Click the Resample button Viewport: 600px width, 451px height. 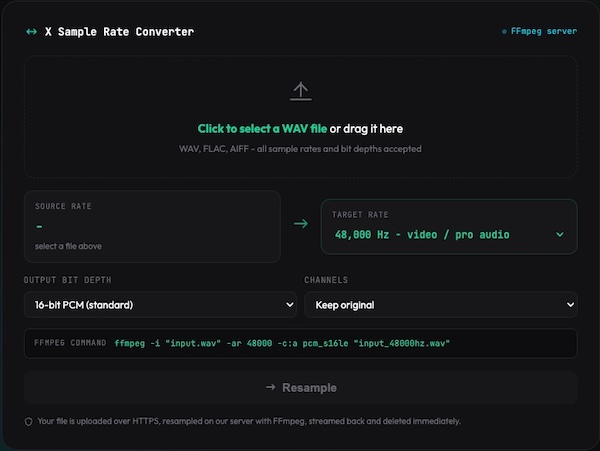301,388
